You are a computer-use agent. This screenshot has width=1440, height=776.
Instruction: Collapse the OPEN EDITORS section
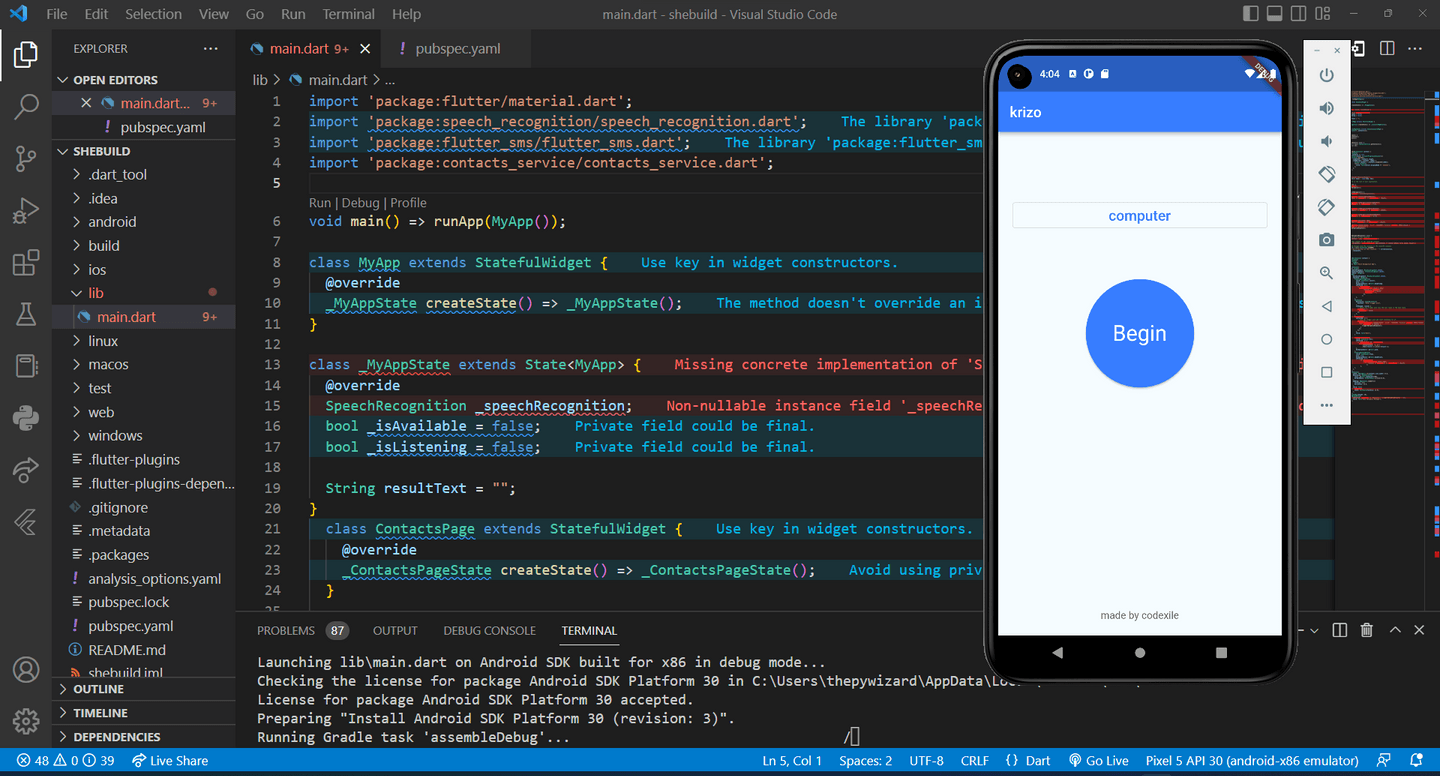tap(146, 80)
